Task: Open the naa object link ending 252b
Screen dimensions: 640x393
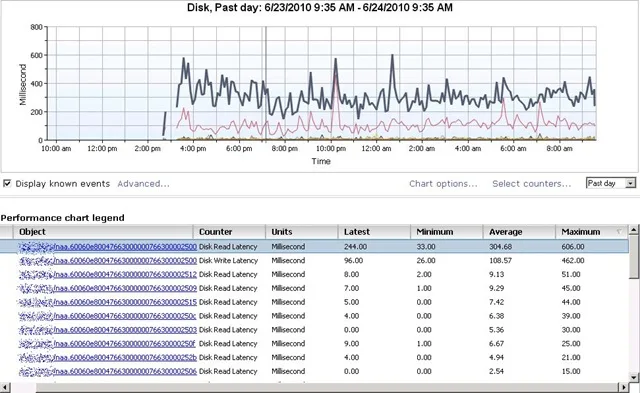Action: pos(108,357)
